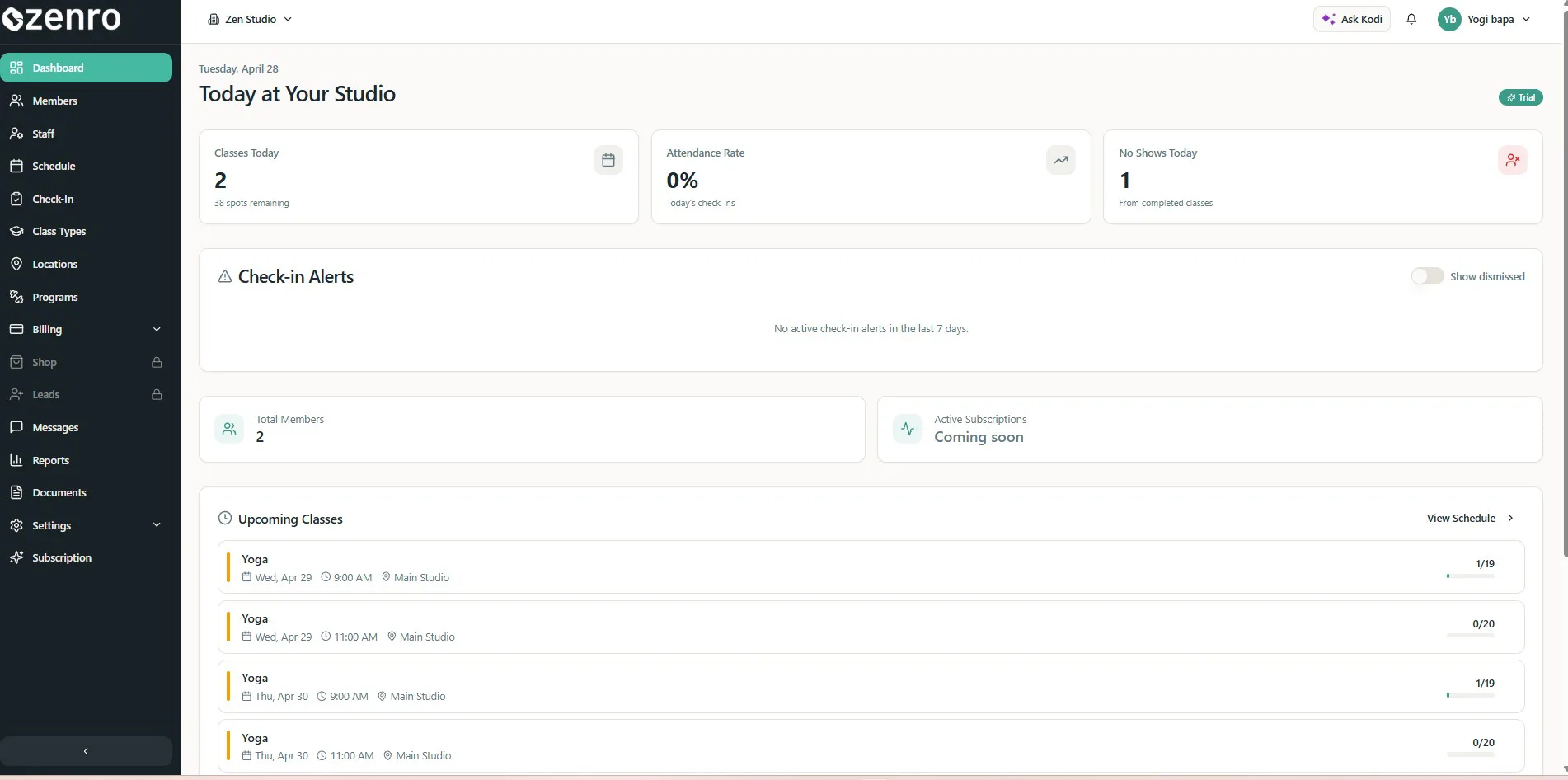Viewport: 1568px width, 780px height.
Task: Click the Zenro logo in the sidebar
Action: click(x=62, y=17)
